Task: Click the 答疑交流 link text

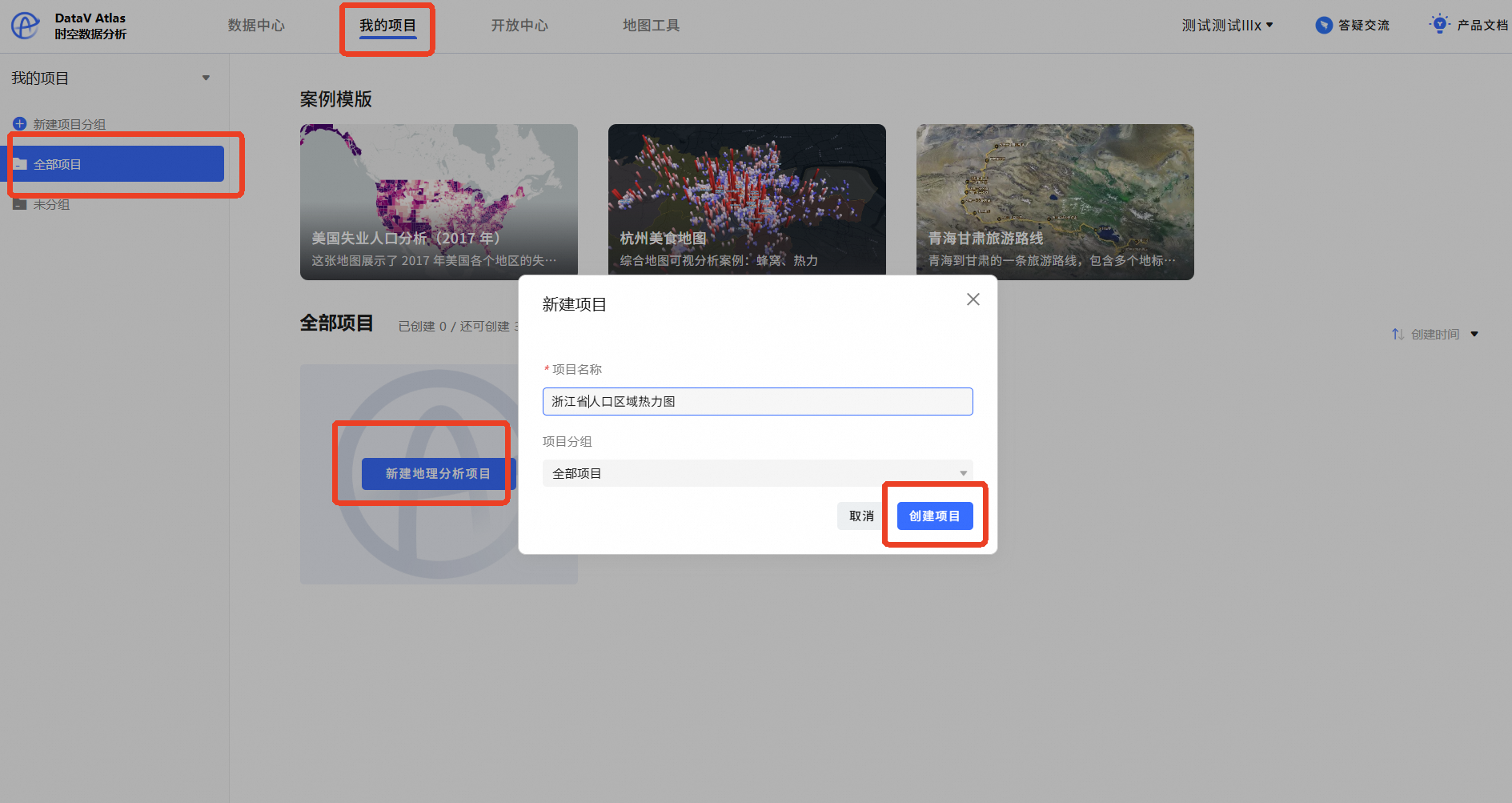Action: 1364,26
